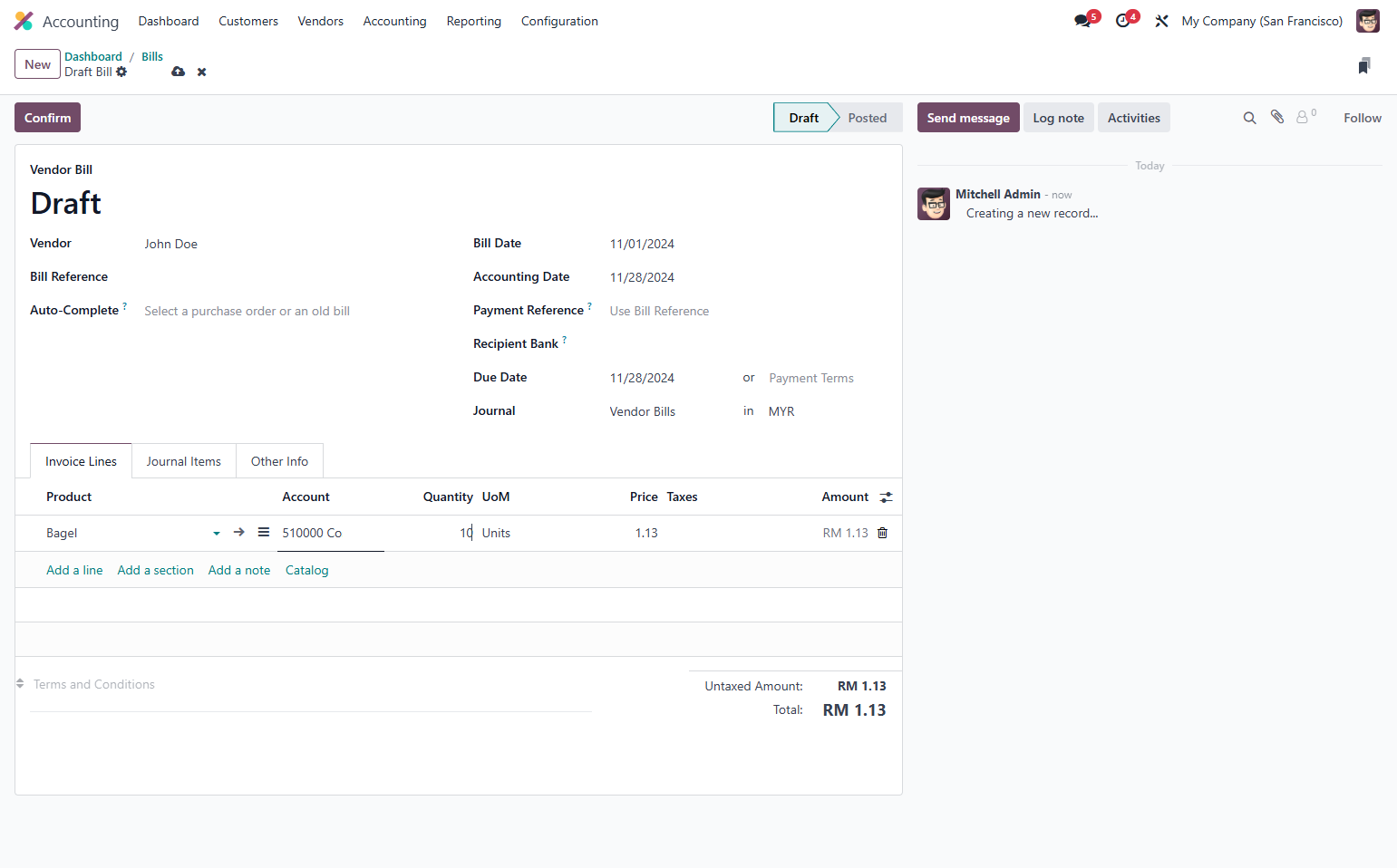
Task: Delete the Bagel invoice line
Action: pyautogui.click(x=882, y=533)
